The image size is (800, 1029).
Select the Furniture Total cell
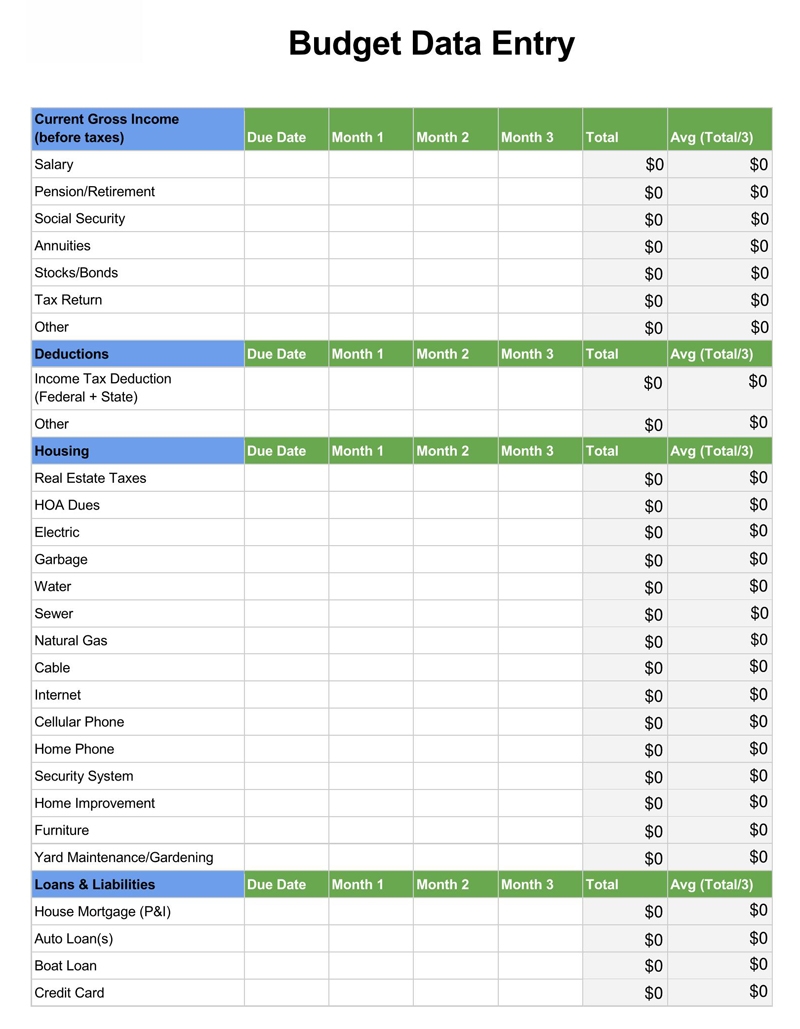pyautogui.click(x=625, y=830)
